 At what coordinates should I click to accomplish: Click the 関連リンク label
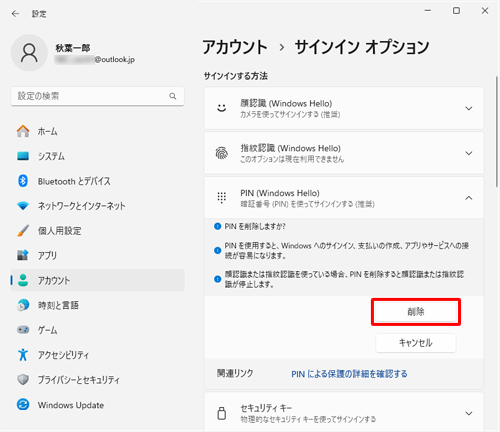pos(235,373)
